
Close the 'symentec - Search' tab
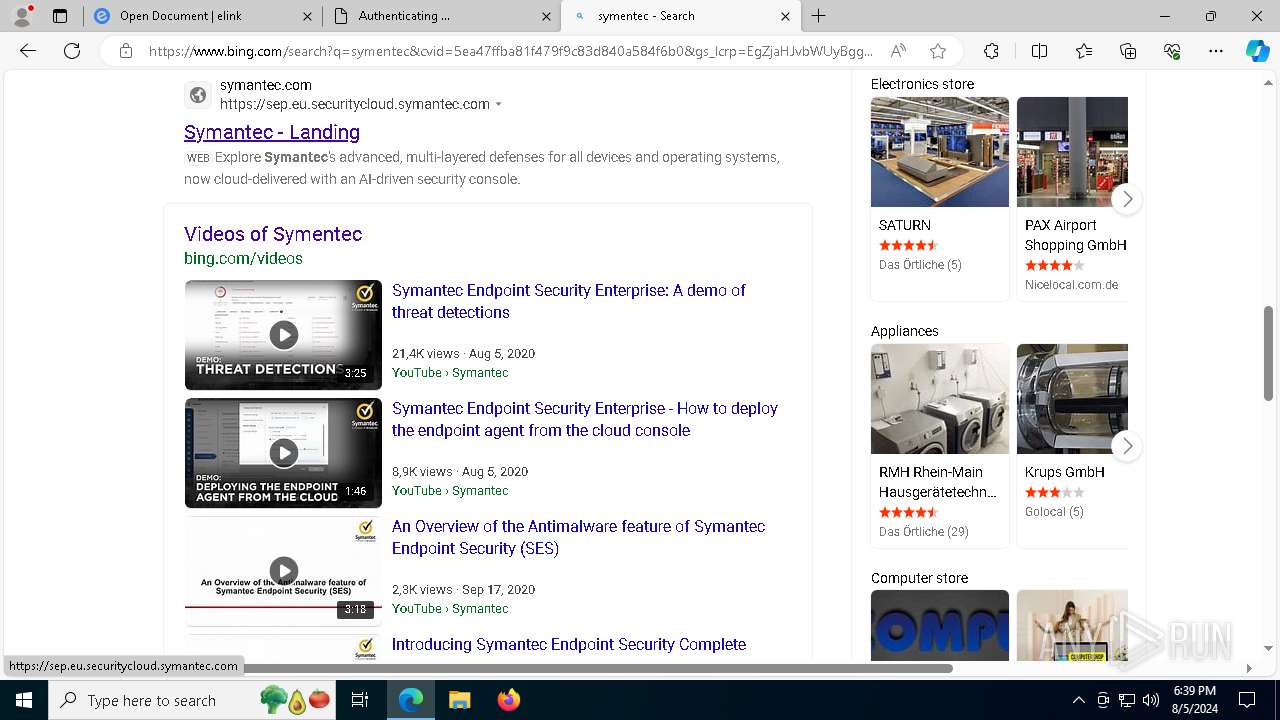pyautogui.click(x=785, y=16)
